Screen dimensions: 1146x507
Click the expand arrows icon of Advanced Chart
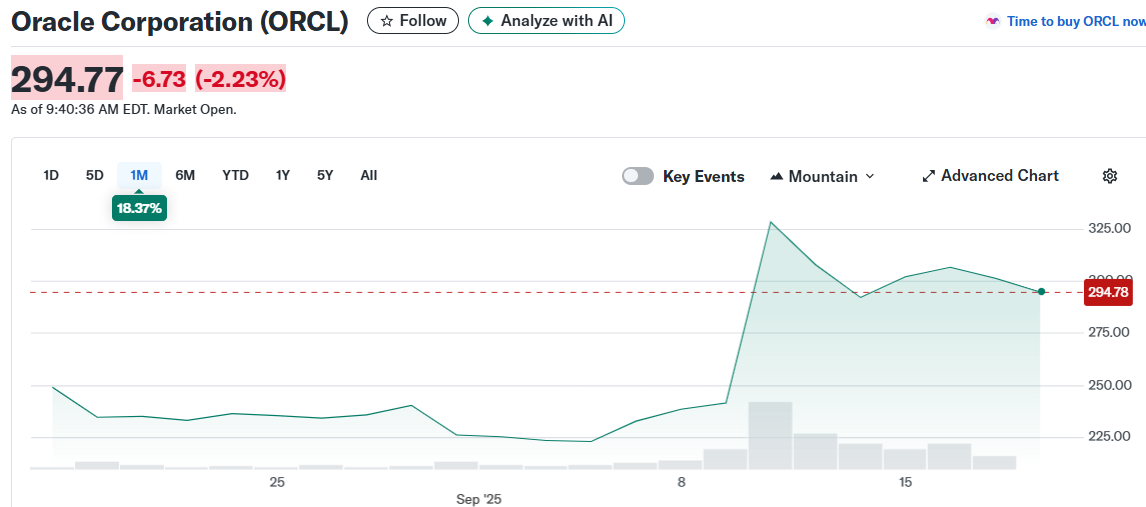click(x=929, y=176)
